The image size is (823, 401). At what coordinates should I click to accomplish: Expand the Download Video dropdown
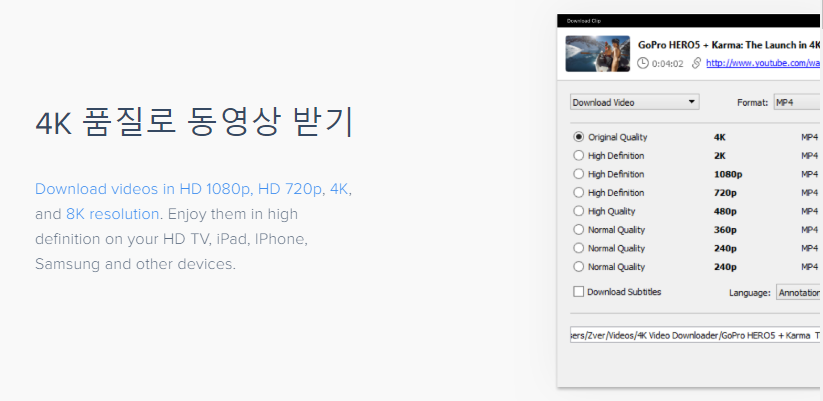635,102
